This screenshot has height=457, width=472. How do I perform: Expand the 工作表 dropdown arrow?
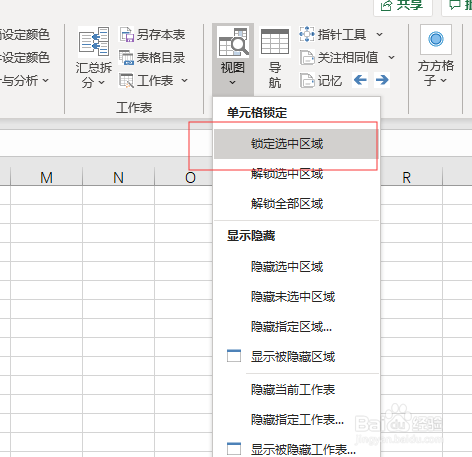185,81
